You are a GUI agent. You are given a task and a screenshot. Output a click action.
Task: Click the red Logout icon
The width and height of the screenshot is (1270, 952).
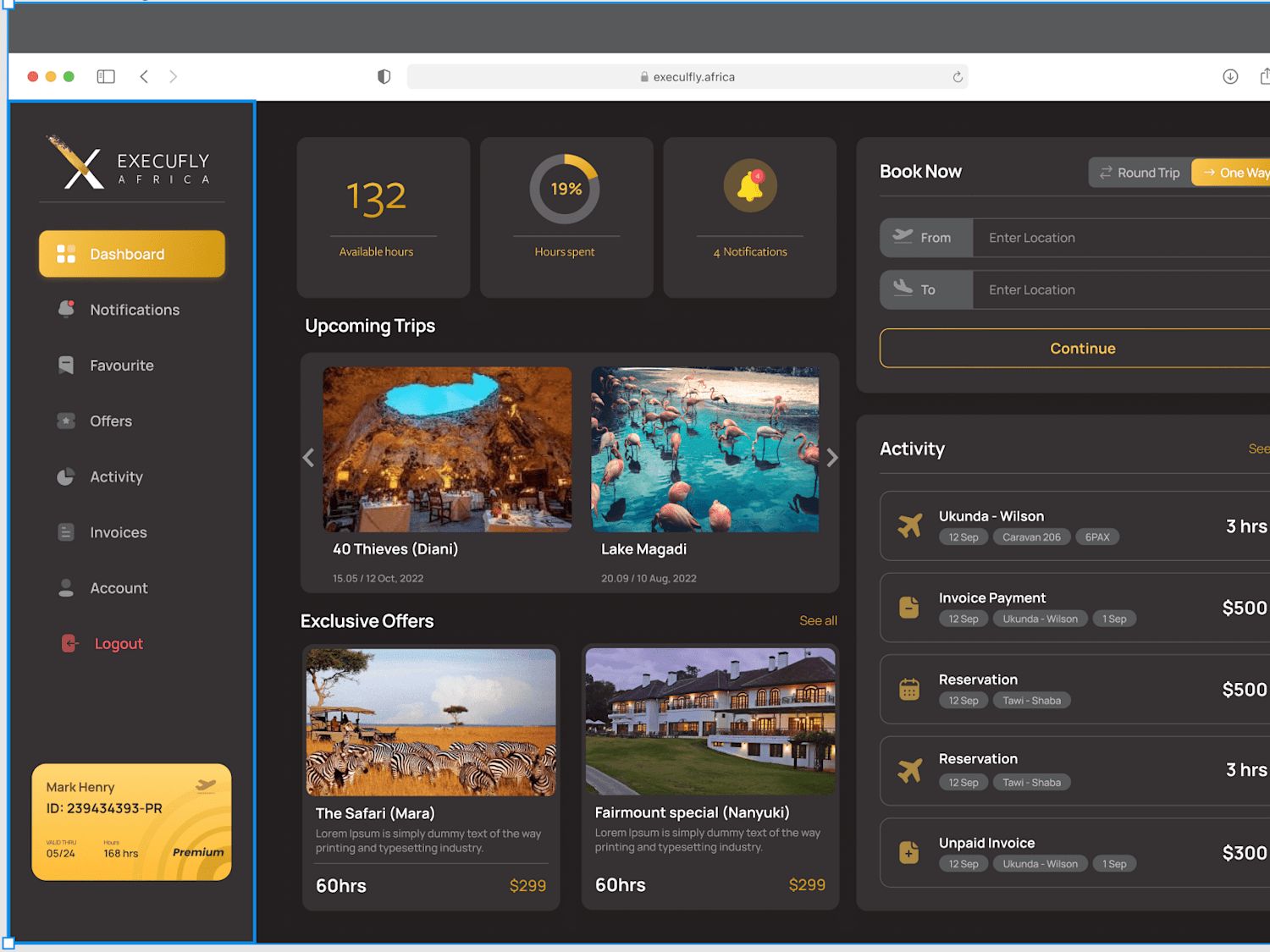(69, 643)
